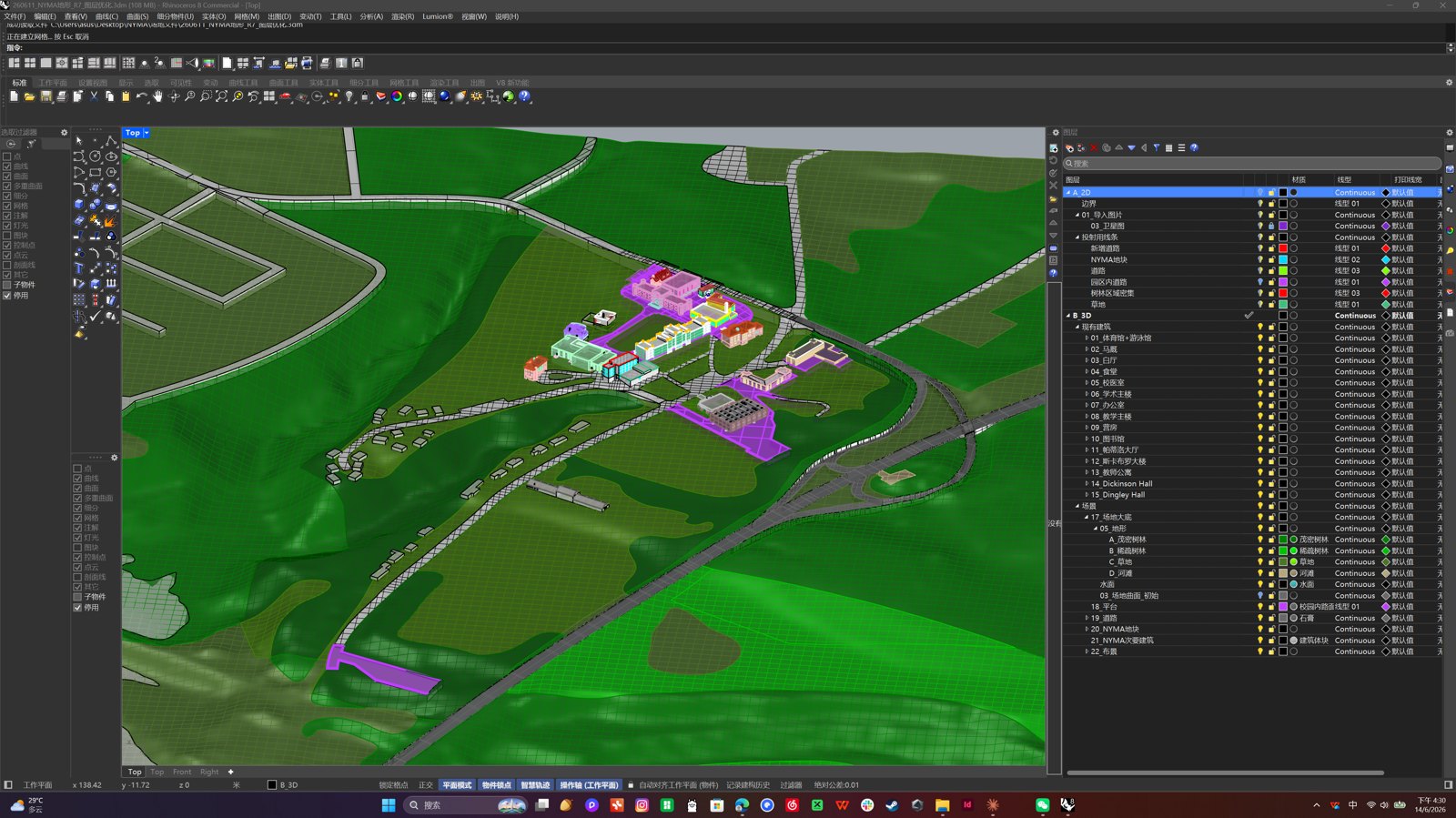1456x818 pixels.
Task: Collapse the 05_地形 layer group
Action: pyautogui.click(x=1096, y=529)
